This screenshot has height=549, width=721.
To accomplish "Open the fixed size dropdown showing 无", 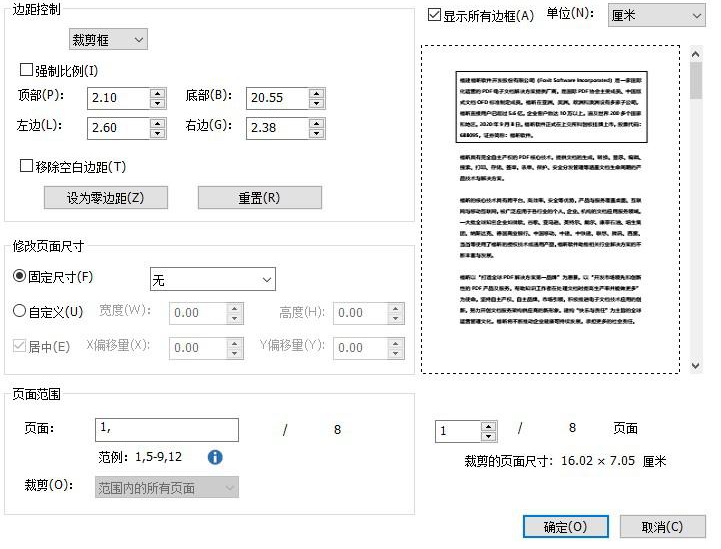I will 212,279.
